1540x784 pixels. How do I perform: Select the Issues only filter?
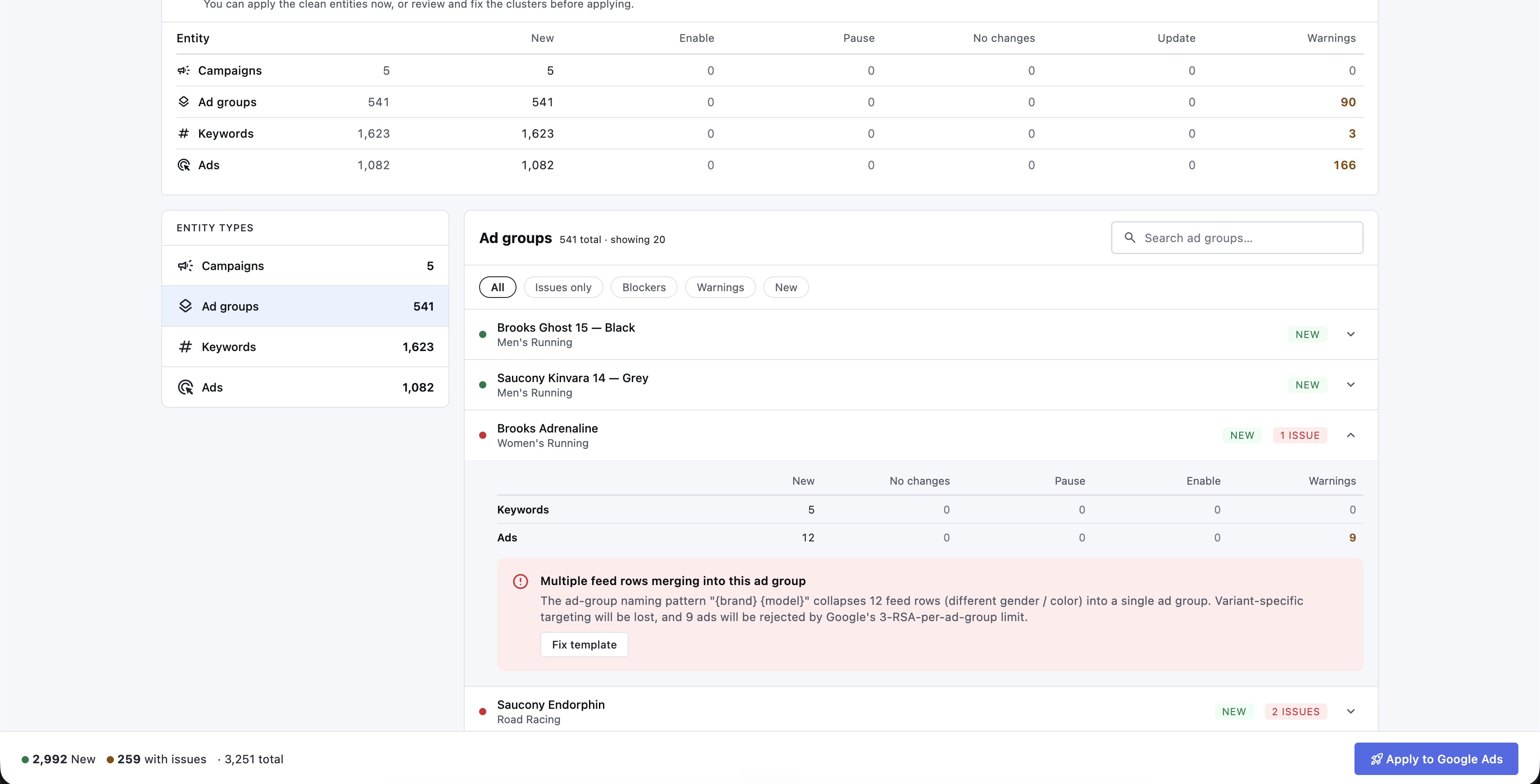[x=563, y=288]
